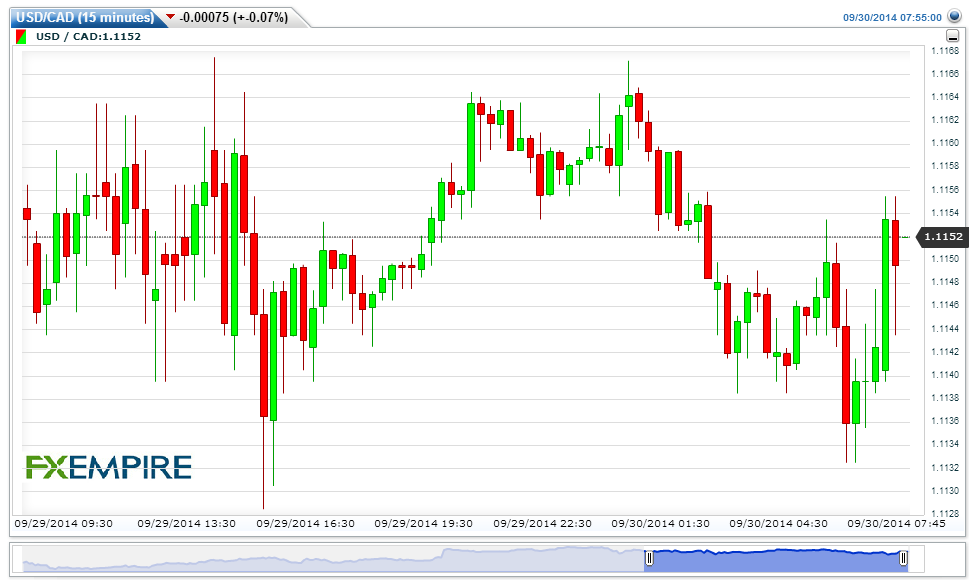Screen dimensions: 976x585
Task: Click the 1.1152 current price marker
Action: [942, 236]
